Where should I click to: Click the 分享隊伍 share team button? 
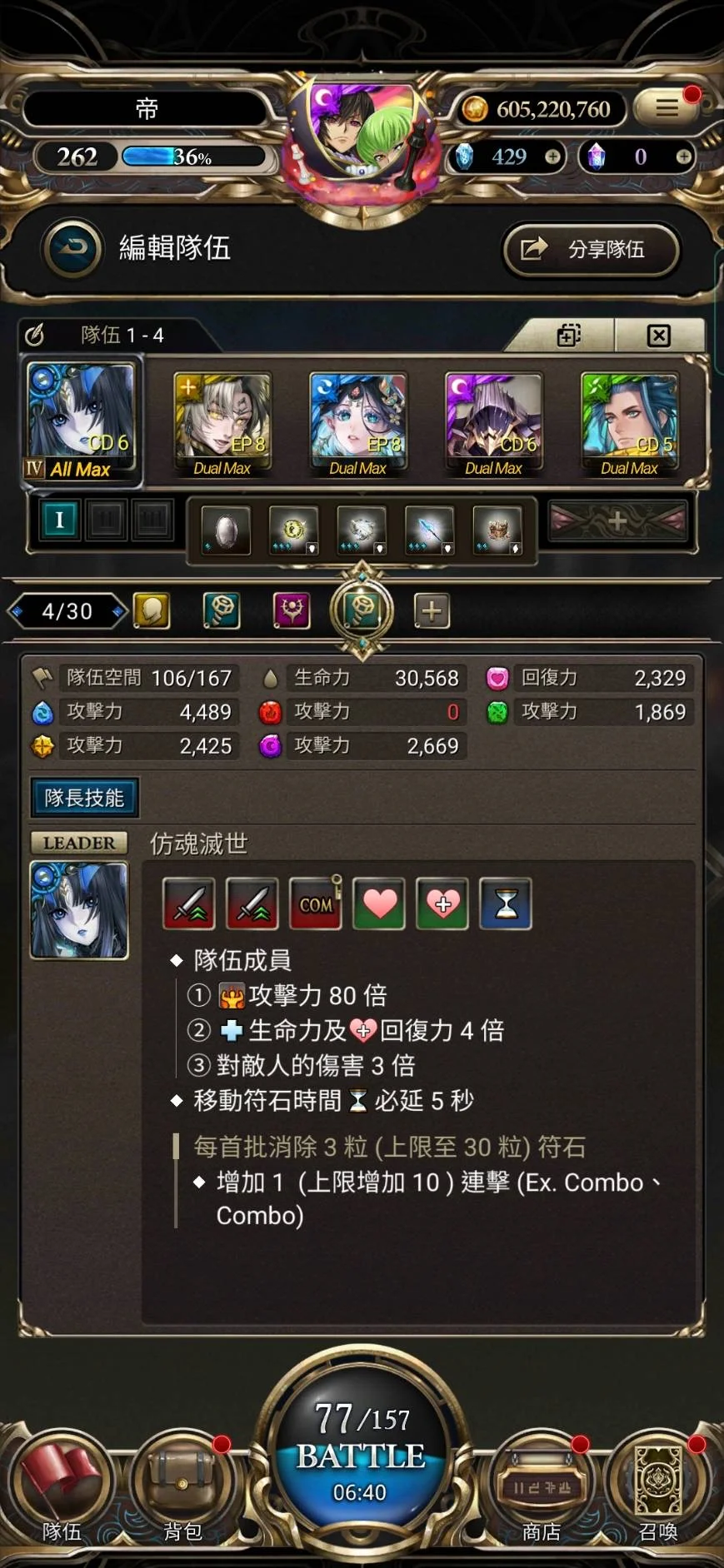coord(592,249)
